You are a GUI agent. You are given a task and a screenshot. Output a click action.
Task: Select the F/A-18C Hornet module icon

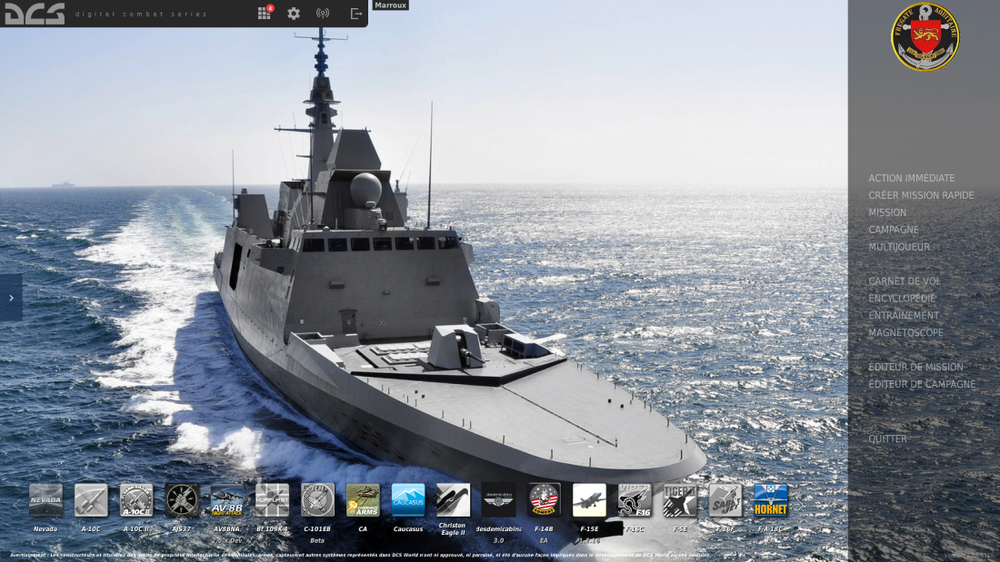click(770, 499)
